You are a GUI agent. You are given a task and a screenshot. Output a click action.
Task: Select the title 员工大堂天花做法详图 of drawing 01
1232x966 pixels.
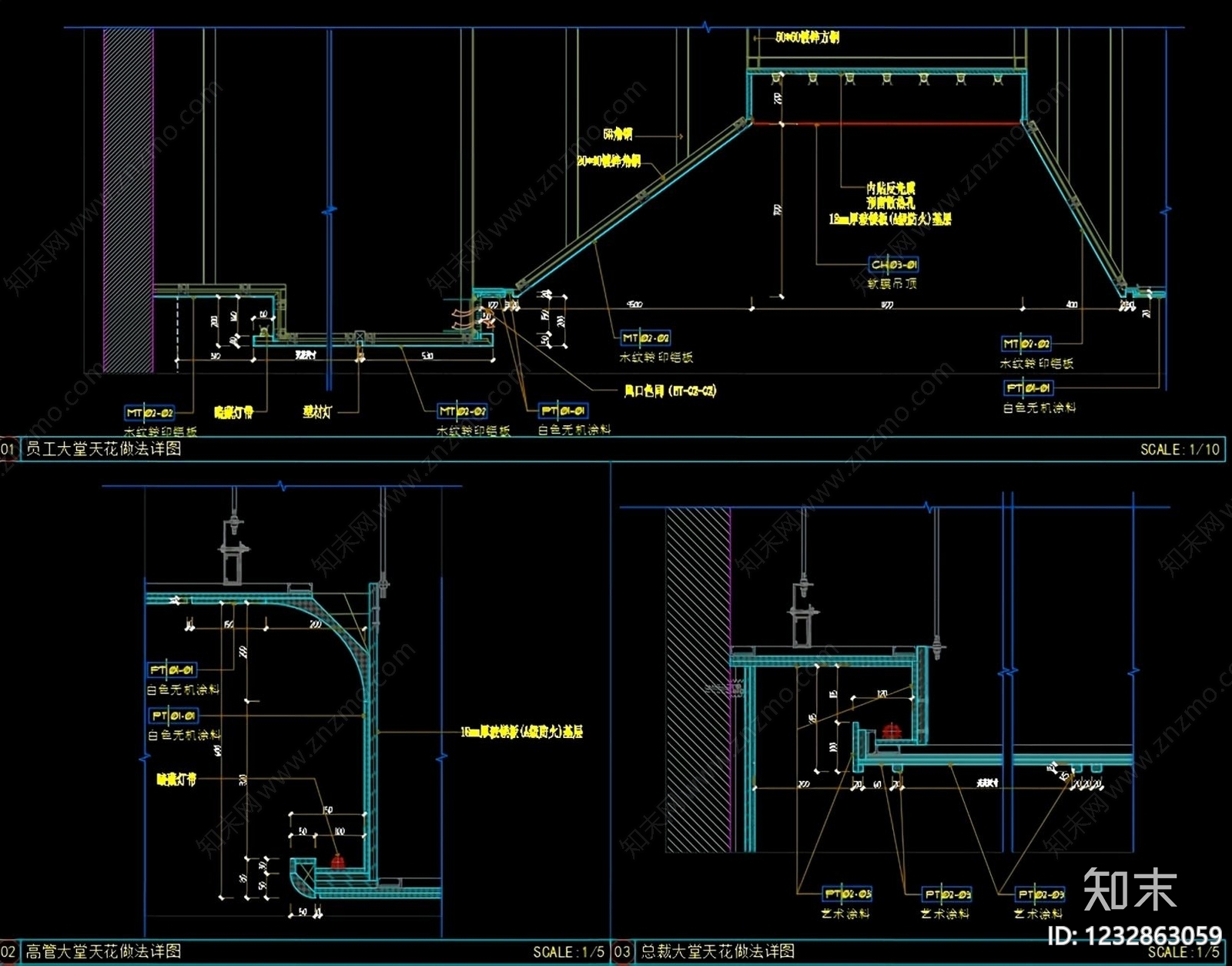pyautogui.click(x=104, y=448)
